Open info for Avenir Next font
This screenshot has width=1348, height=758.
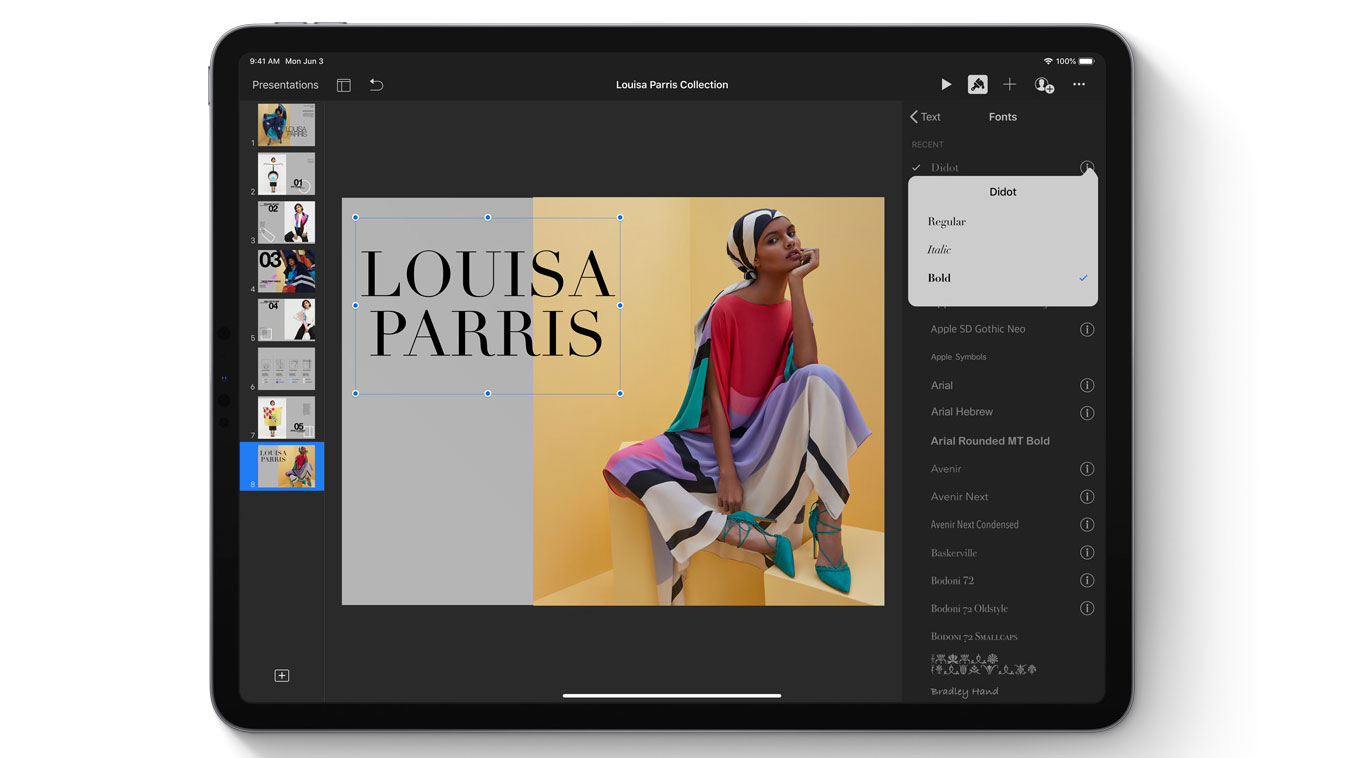pyautogui.click(x=1087, y=497)
